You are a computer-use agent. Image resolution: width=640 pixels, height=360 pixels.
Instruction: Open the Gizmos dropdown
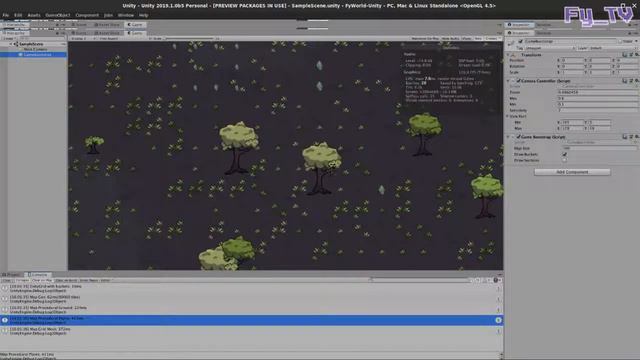(x=492, y=38)
